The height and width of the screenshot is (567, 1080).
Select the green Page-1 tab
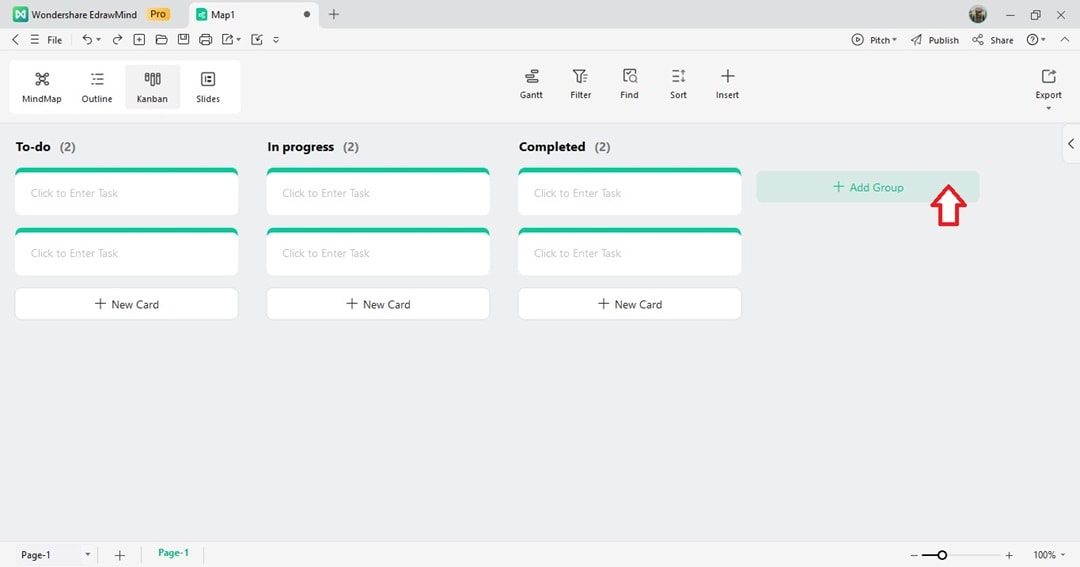click(173, 553)
